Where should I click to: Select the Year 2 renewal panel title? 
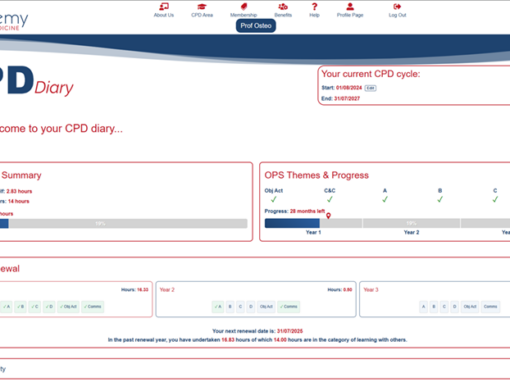tap(167, 290)
